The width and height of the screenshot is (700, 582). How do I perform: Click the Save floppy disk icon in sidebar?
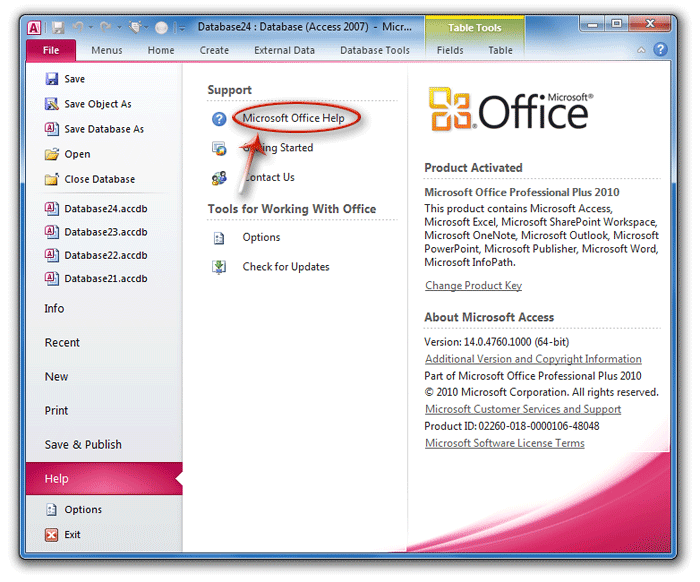pos(52,79)
